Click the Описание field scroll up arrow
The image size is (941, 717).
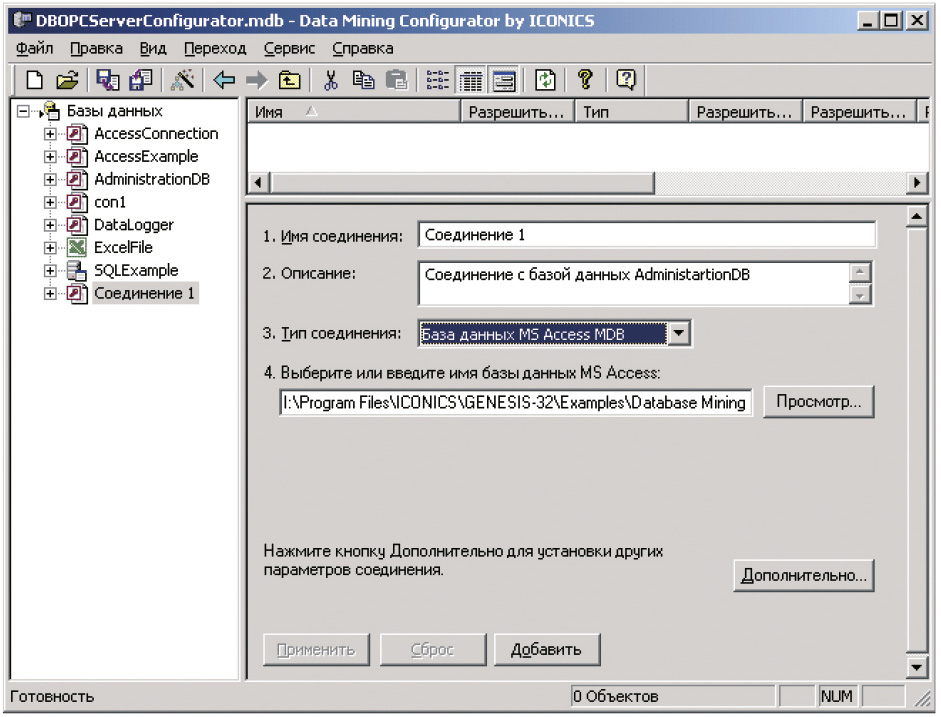pyautogui.click(x=860, y=272)
